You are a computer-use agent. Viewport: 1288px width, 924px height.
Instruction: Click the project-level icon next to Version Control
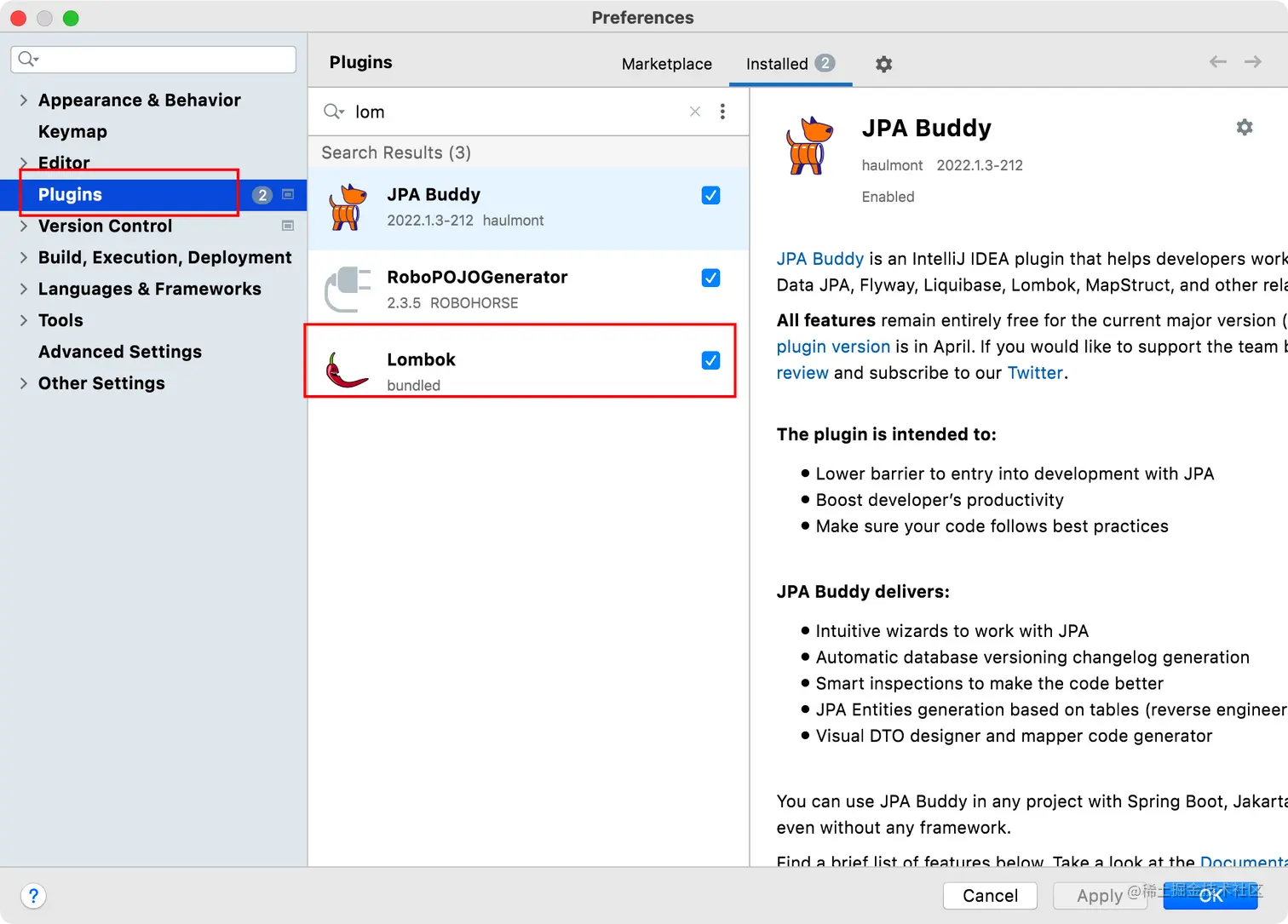point(288,226)
